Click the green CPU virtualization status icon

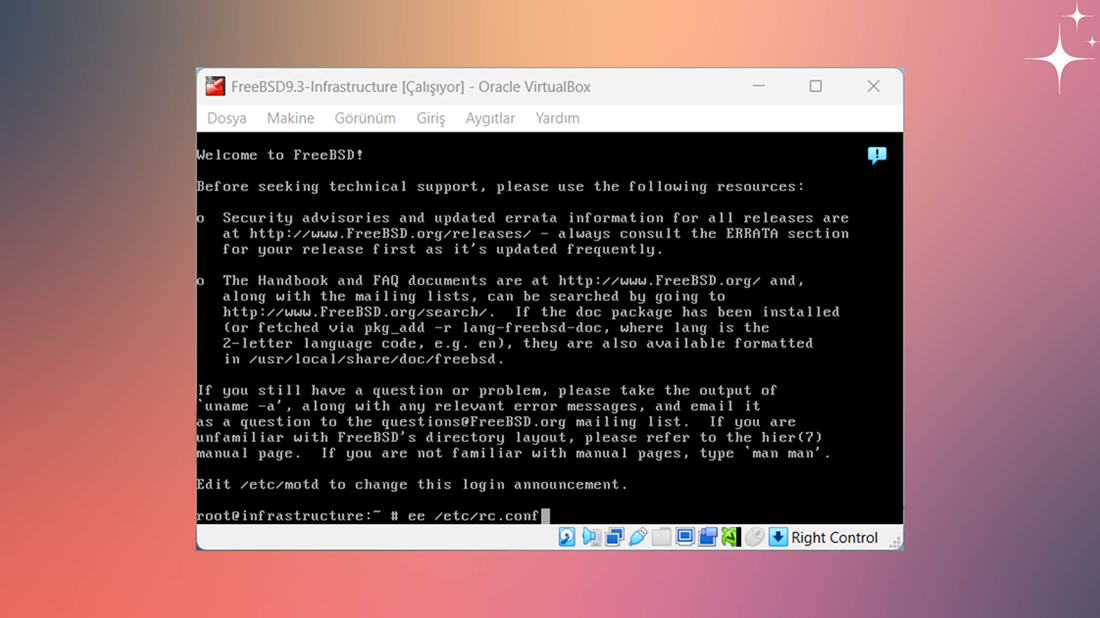tap(731, 537)
